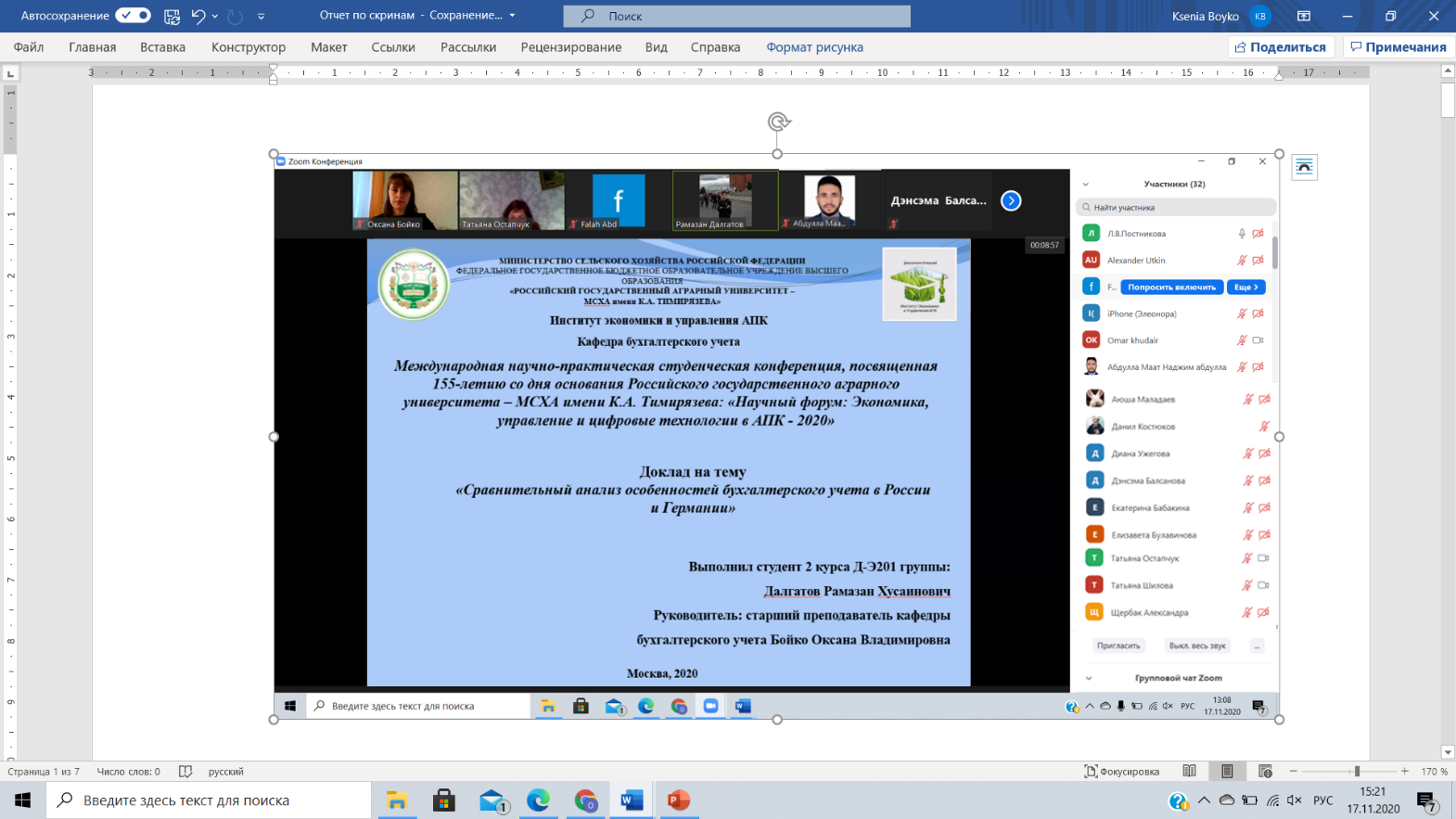Undo the last action
Viewport: 1456px width, 819px height.
pyautogui.click(x=198, y=16)
